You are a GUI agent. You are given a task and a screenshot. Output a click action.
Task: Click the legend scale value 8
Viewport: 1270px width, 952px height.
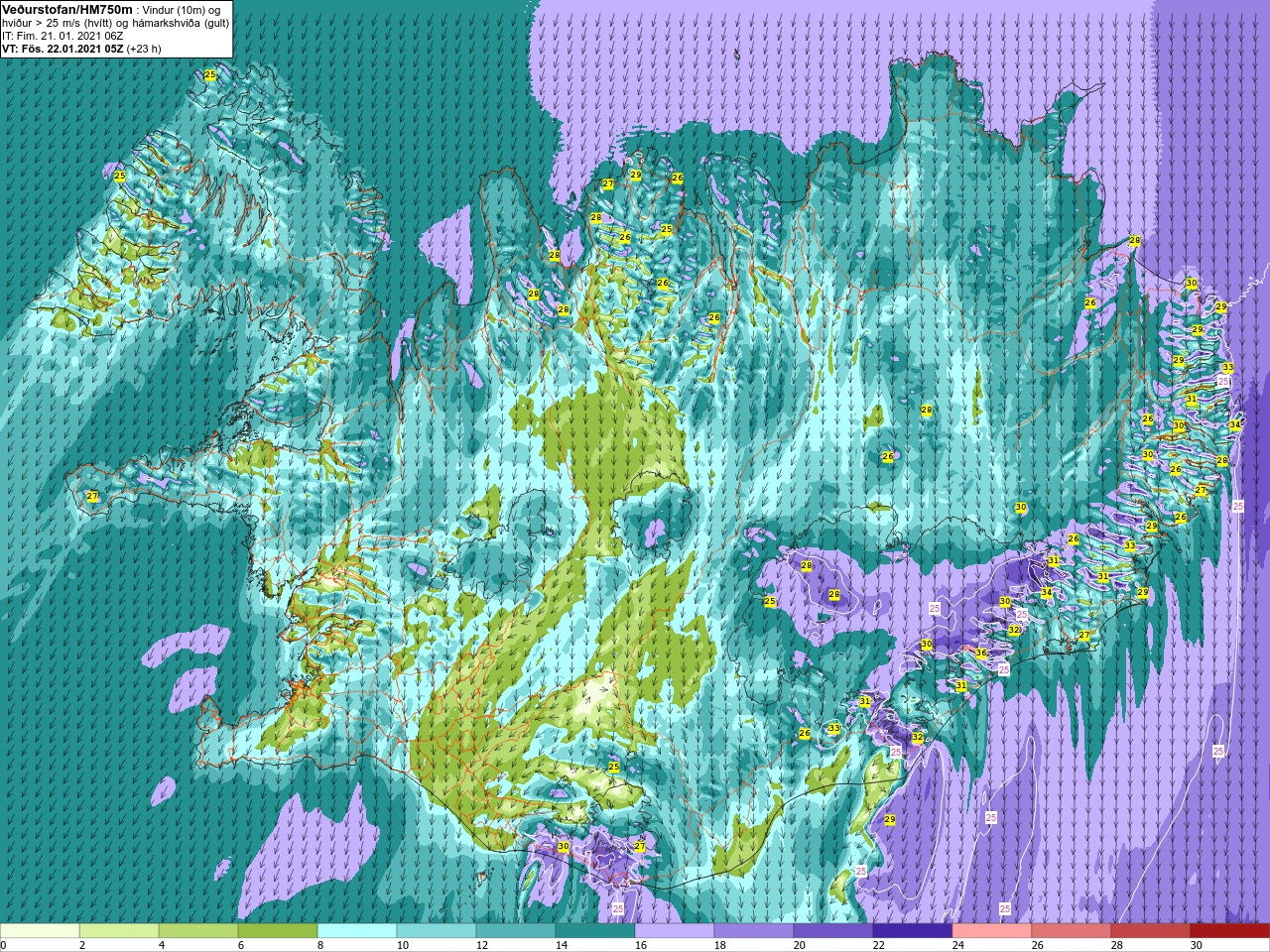[321, 945]
